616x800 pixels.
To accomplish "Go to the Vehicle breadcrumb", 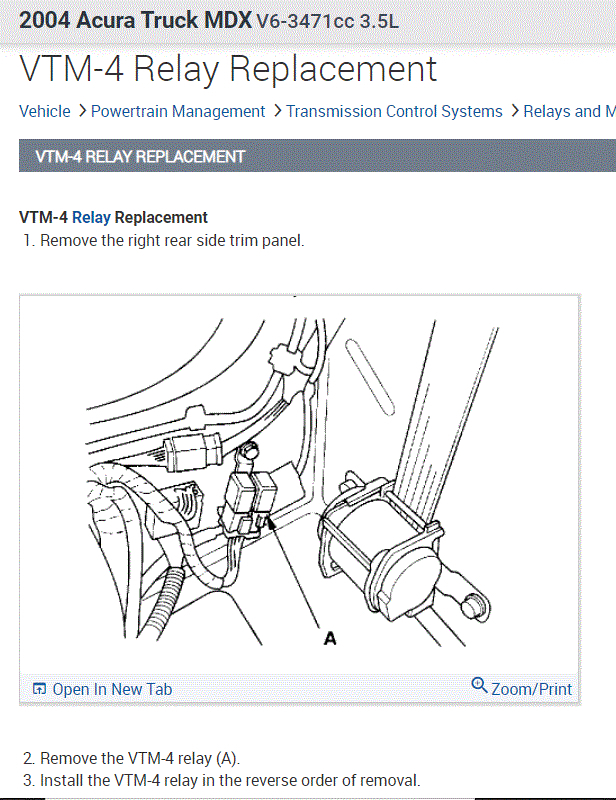I will [x=45, y=111].
